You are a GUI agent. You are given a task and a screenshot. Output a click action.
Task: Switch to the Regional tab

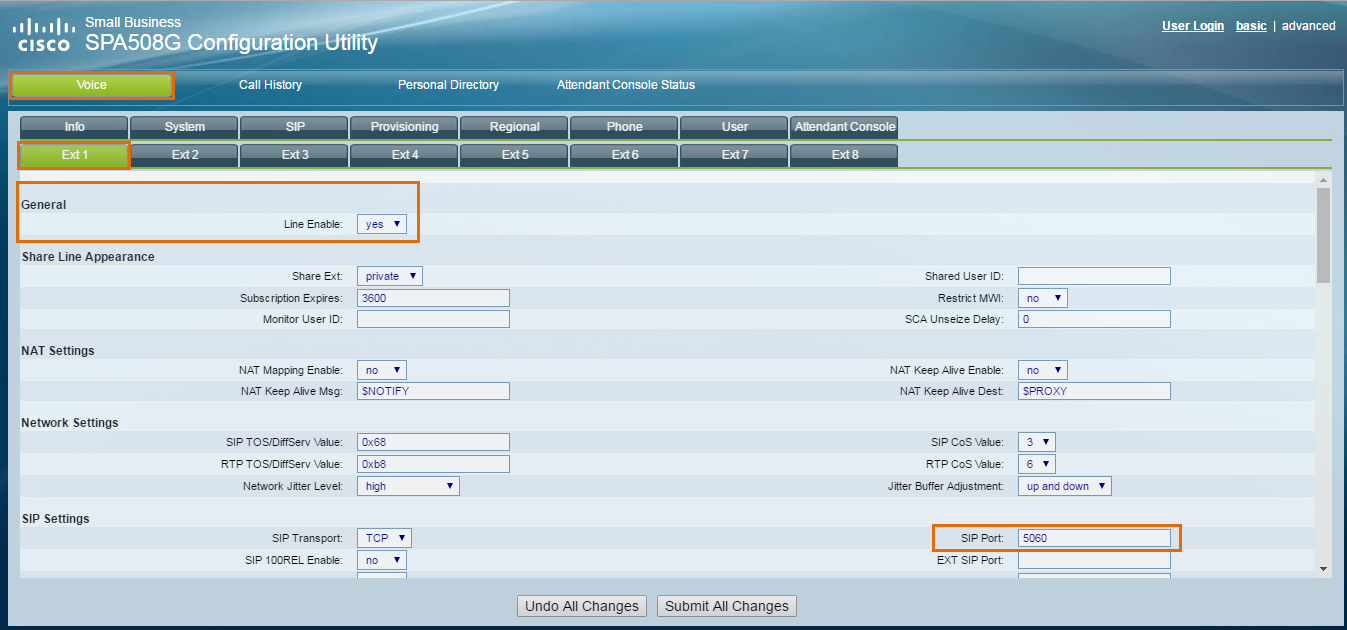tap(514, 127)
